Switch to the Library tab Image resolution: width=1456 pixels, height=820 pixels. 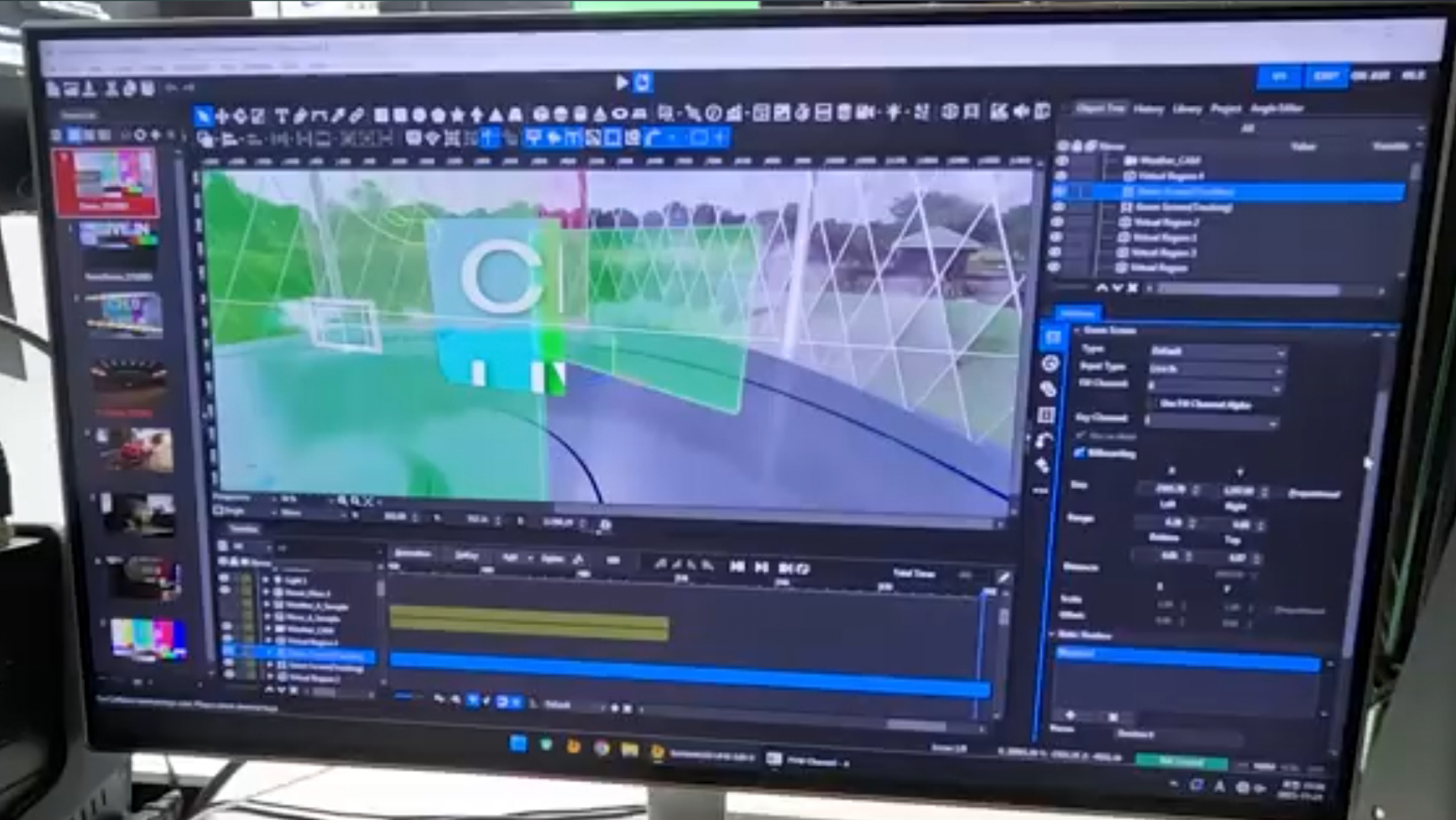(x=1187, y=109)
